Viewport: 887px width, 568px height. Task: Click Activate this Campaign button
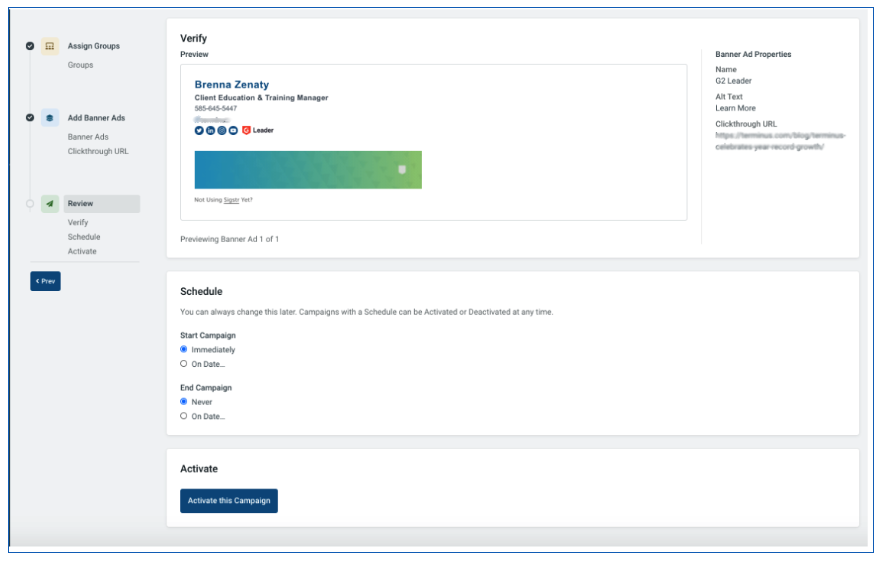click(x=229, y=501)
